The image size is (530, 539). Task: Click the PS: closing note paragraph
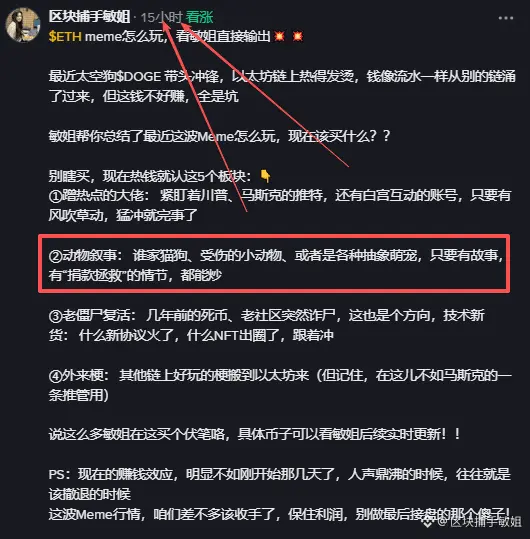[x=279, y=494]
